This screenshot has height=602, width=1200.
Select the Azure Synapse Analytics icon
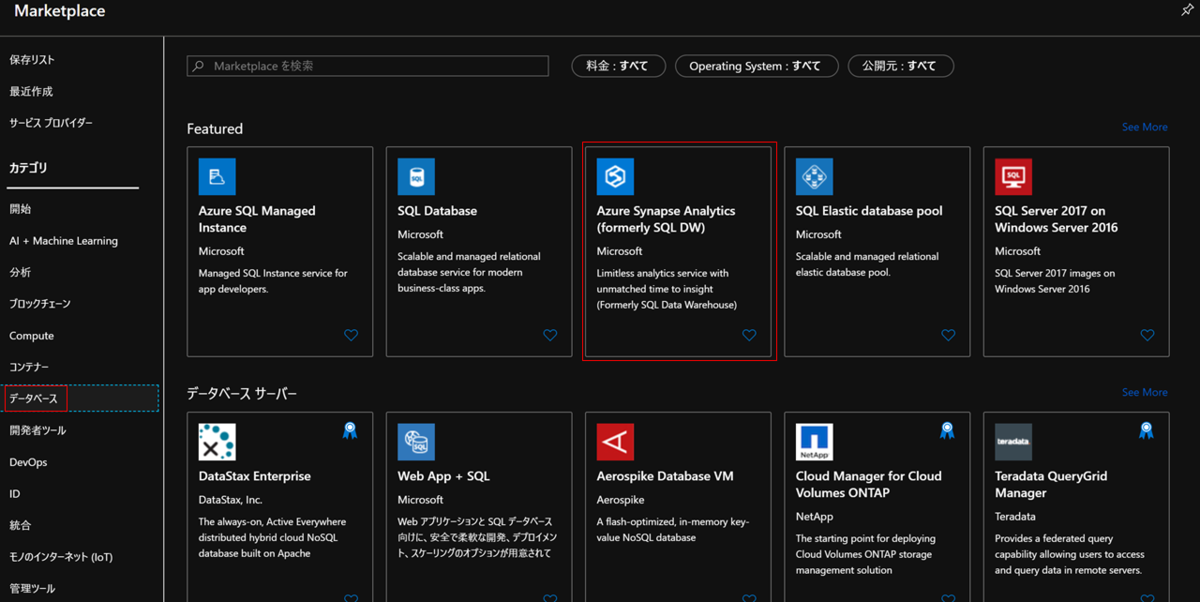(x=615, y=177)
